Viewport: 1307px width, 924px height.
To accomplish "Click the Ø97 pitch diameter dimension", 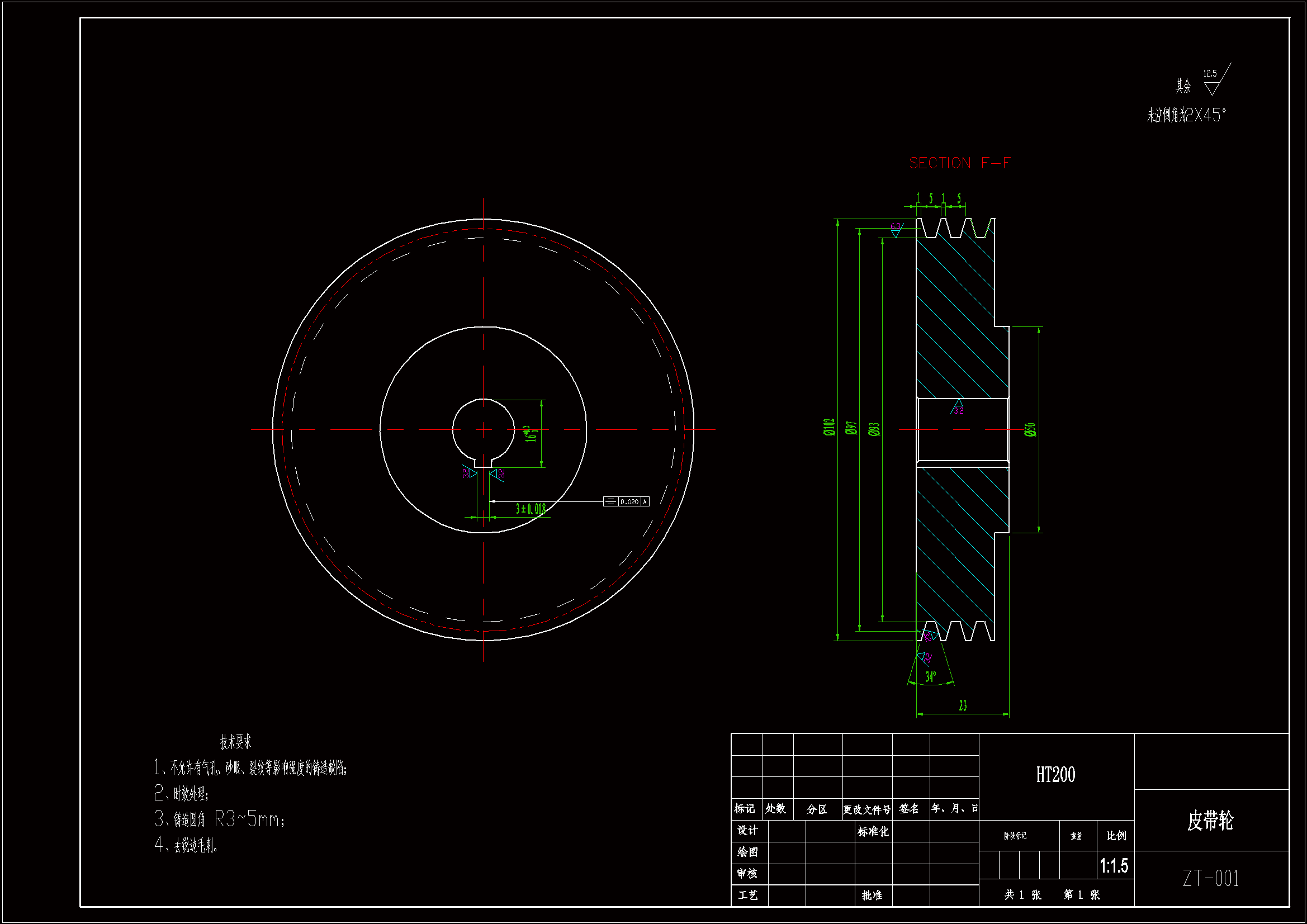I will pos(851,428).
